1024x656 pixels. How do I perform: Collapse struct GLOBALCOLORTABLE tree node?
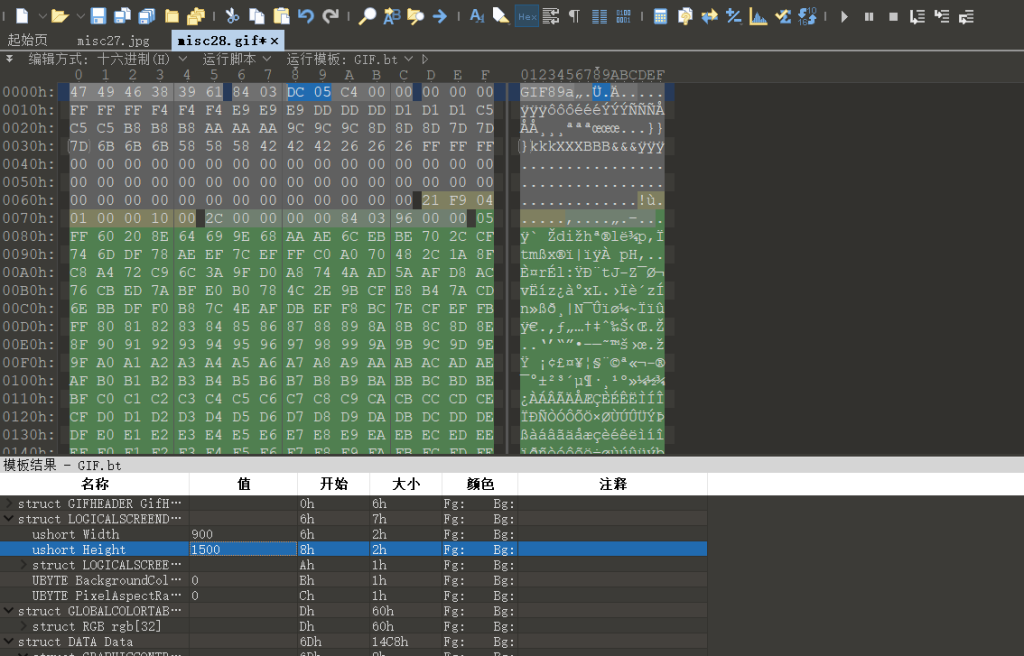click(x=10, y=610)
